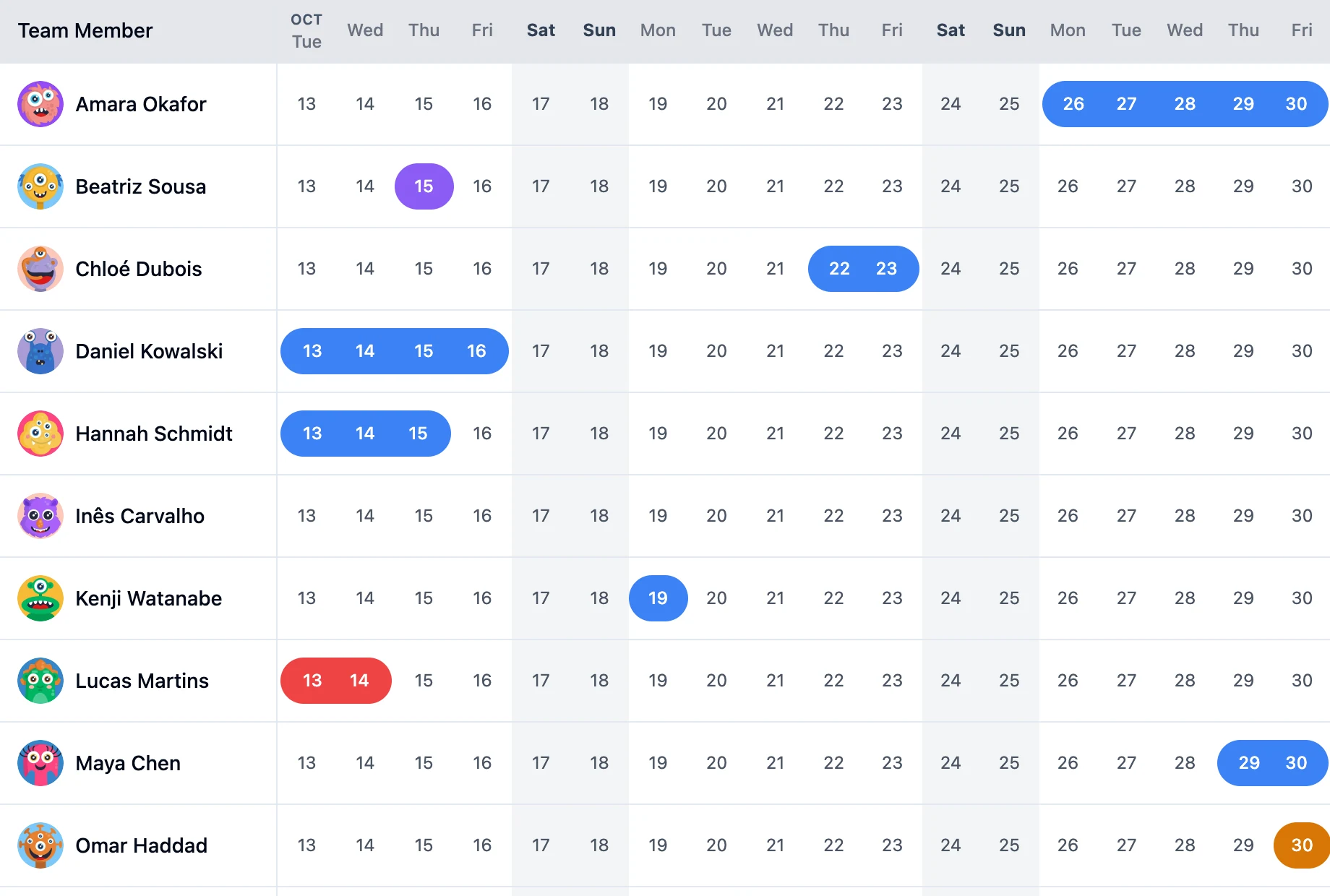Viewport: 1330px width, 896px height.
Task: Select day 13 in Amara Okafor's row
Action: pyautogui.click(x=306, y=104)
